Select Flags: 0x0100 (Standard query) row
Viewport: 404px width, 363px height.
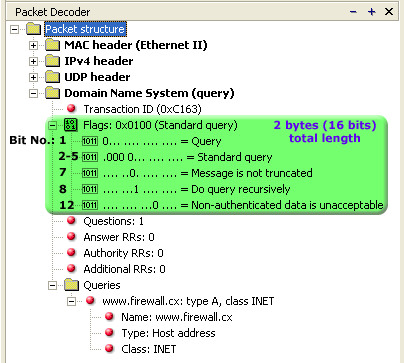160,125
